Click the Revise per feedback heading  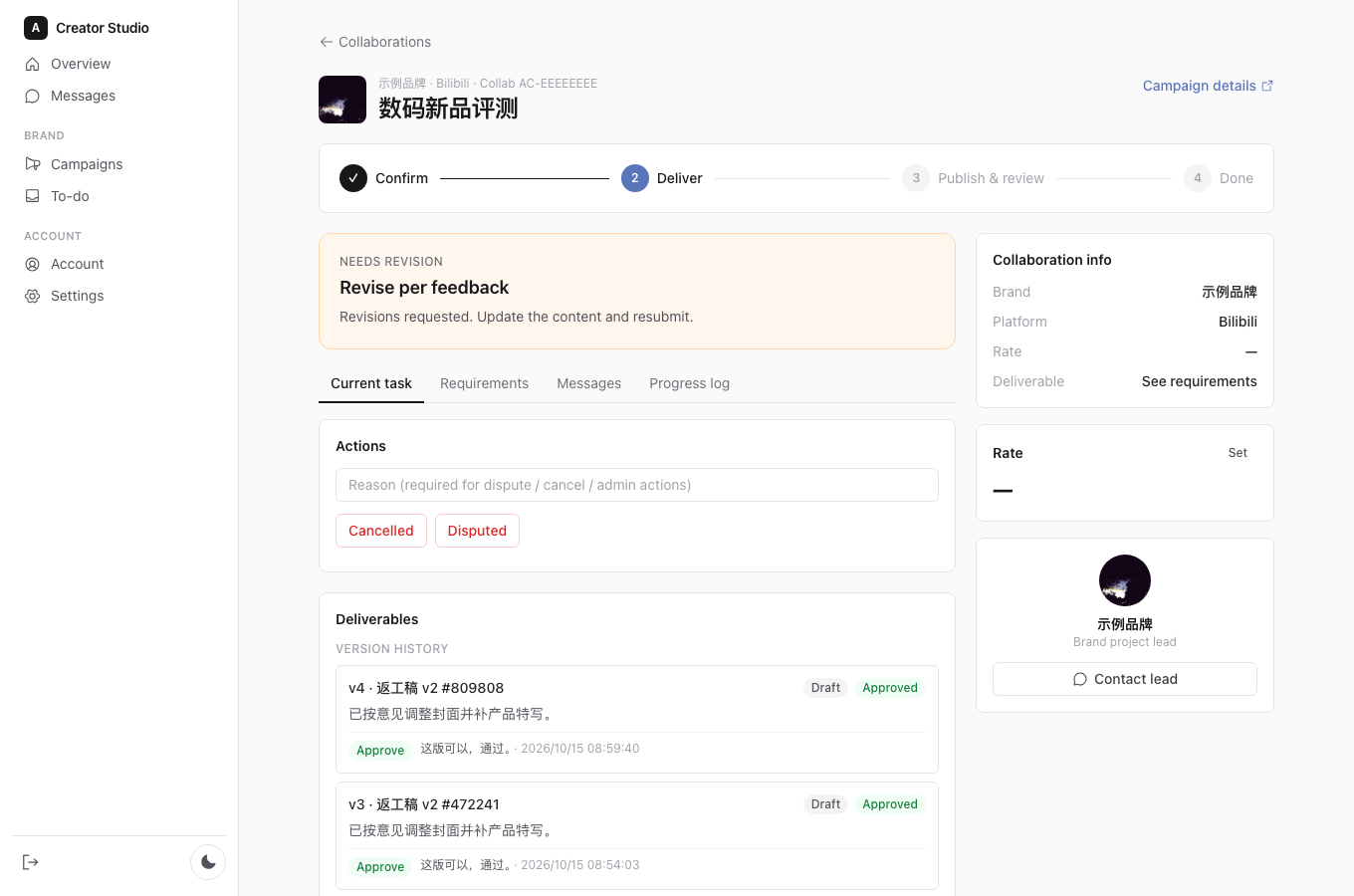coord(424,288)
